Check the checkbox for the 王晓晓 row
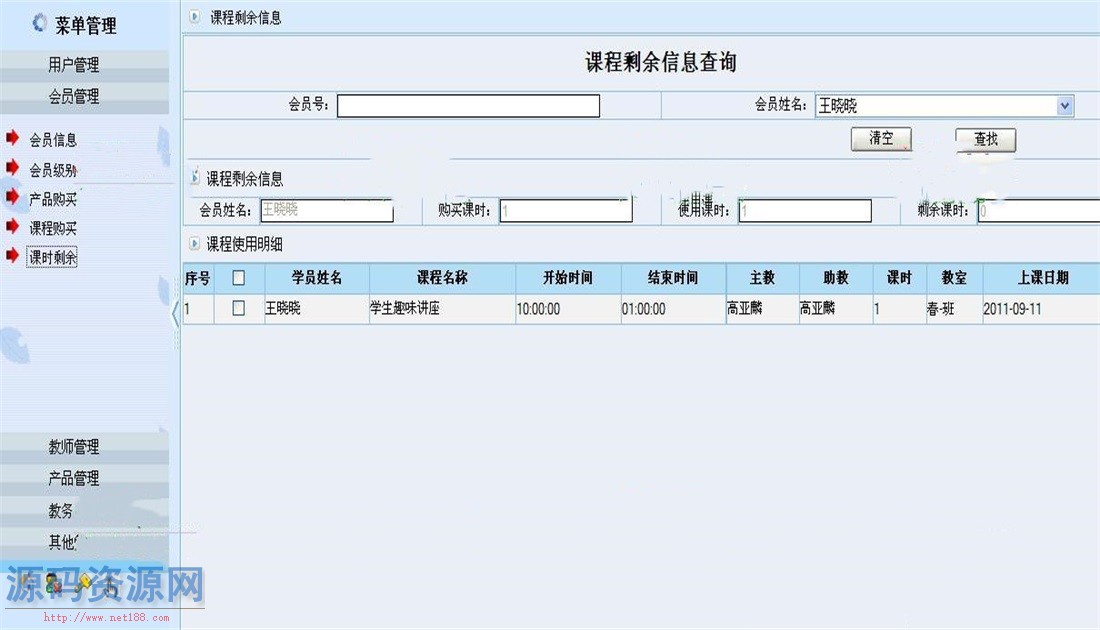The height and width of the screenshot is (630, 1100). coord(238,308)
